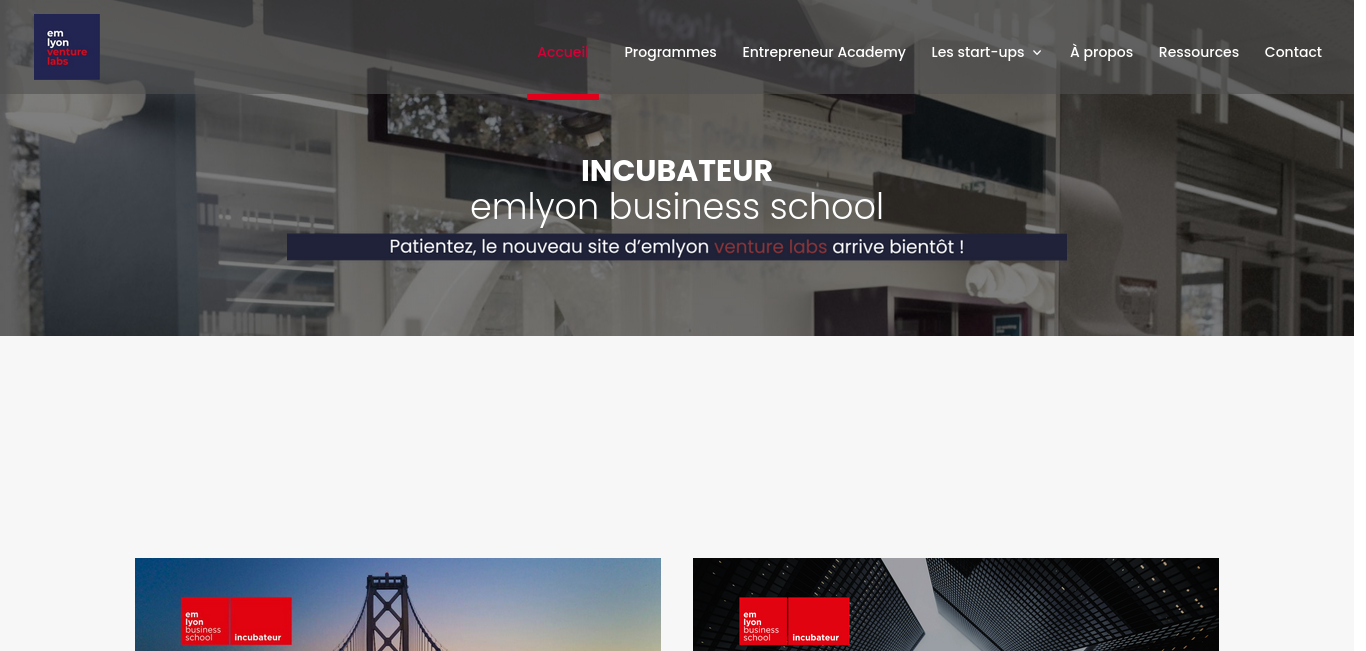Image resolution: width=1366 pixels, height=651 pixels.
Task: Click the red underline beneath Accueil
Action: [563, 96]
